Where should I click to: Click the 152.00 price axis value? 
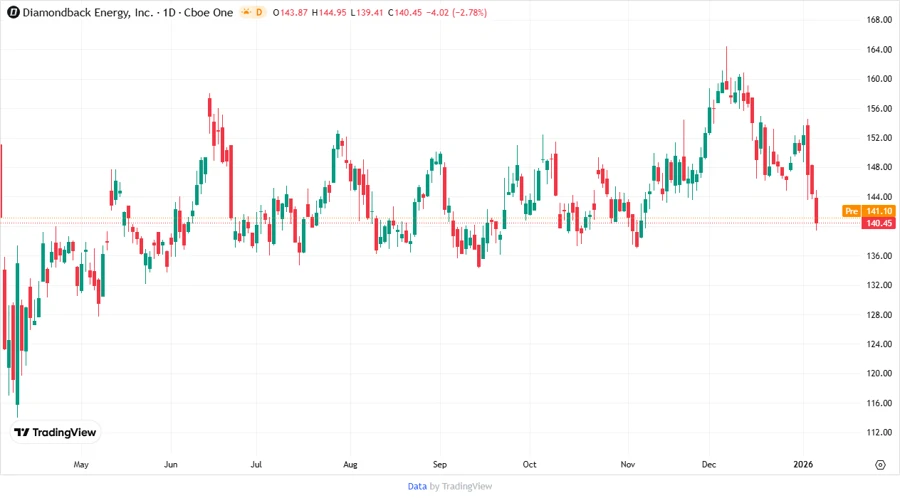click(x=879, y=138)
